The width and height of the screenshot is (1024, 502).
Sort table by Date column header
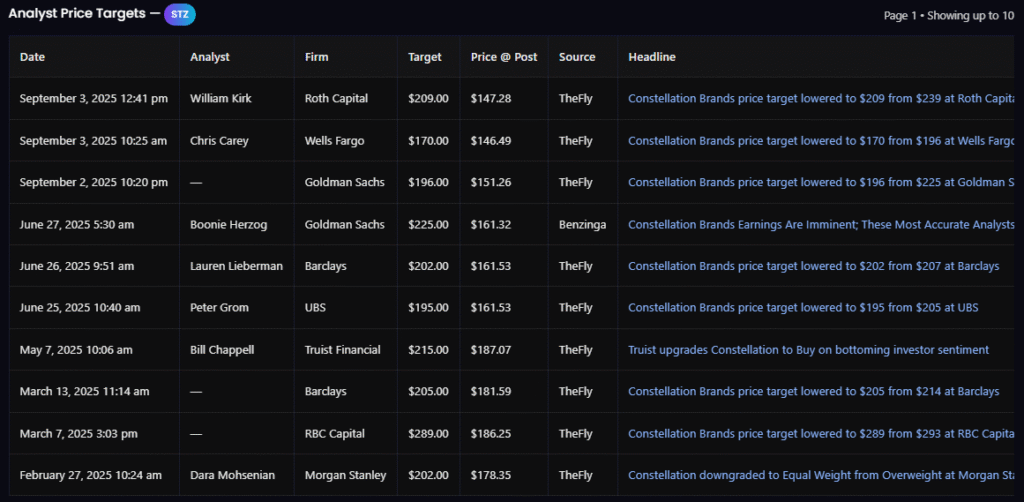tap(33, 57)
